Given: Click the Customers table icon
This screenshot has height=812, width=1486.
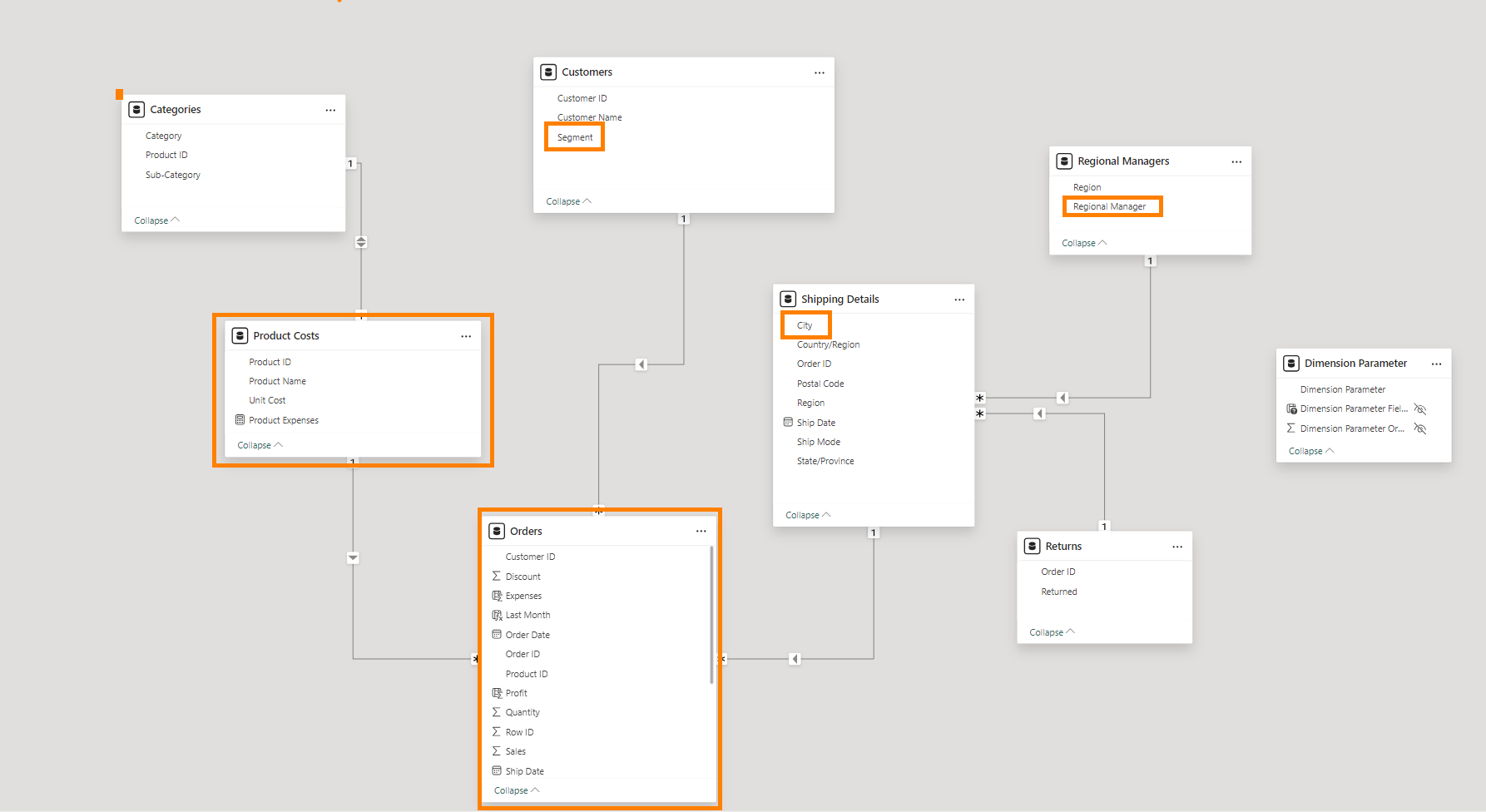Looking at the screenshot, I should 548,72.
